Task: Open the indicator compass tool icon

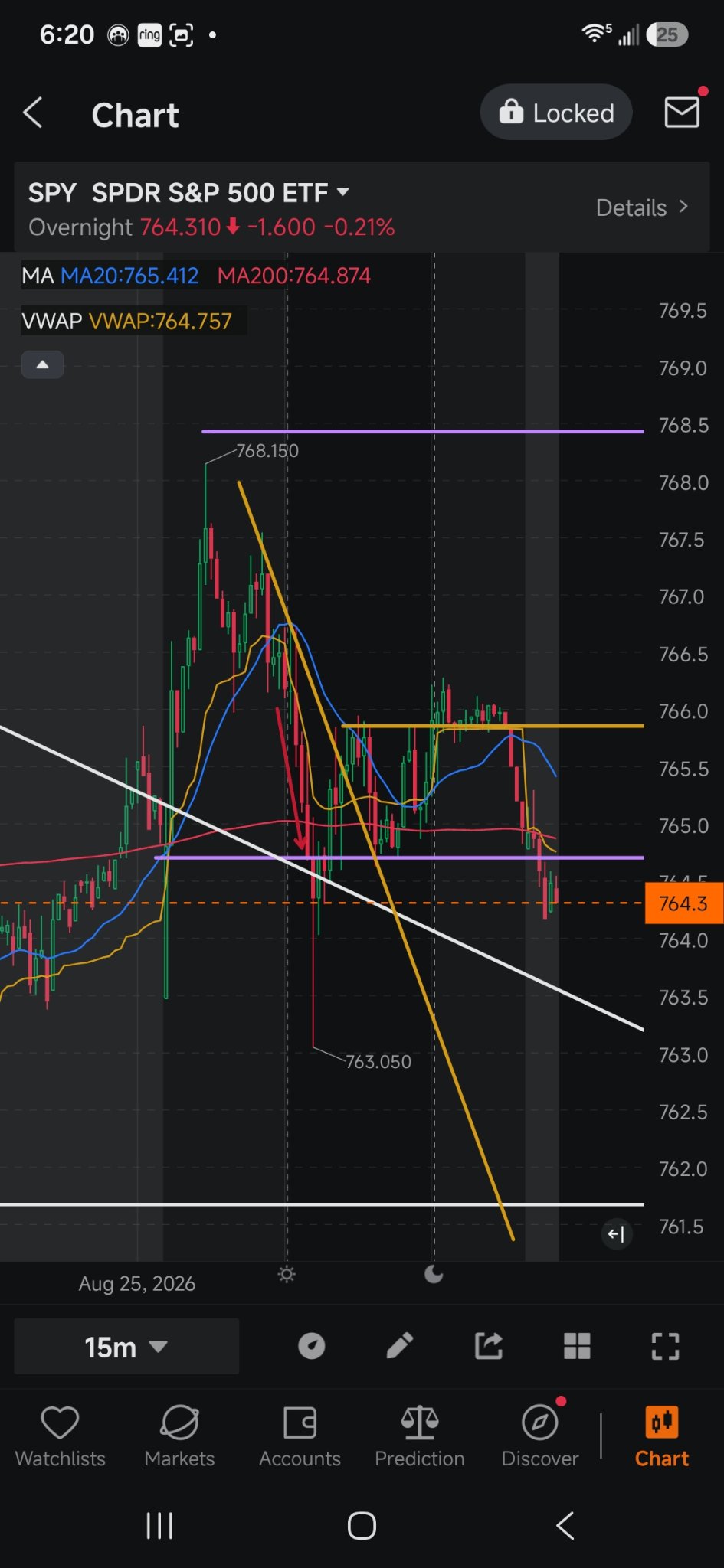Action: [x=311, y=1346]
